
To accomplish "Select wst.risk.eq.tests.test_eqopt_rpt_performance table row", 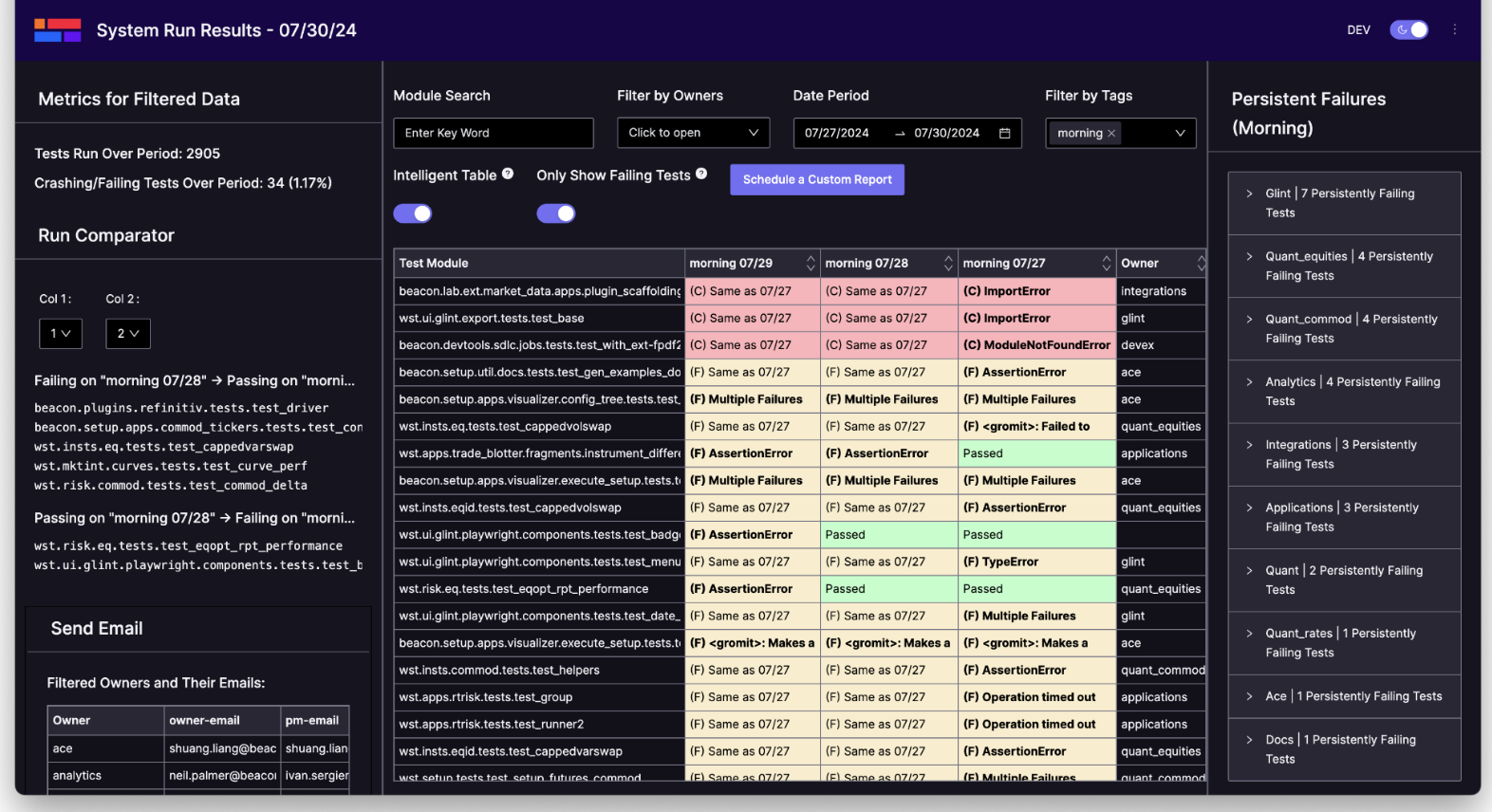I will tap(800, 589).
